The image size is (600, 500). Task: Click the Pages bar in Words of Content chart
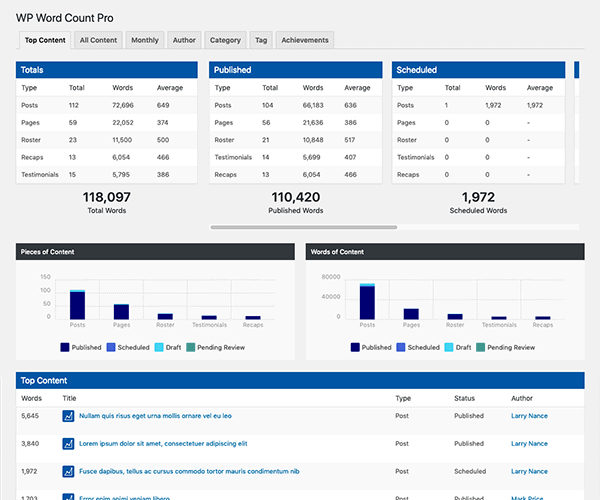411,314
